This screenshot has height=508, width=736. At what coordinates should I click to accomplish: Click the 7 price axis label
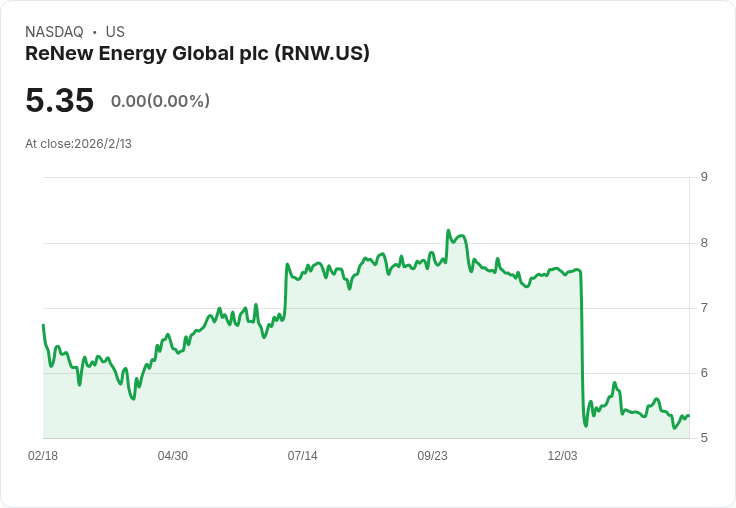click(704, 308)
